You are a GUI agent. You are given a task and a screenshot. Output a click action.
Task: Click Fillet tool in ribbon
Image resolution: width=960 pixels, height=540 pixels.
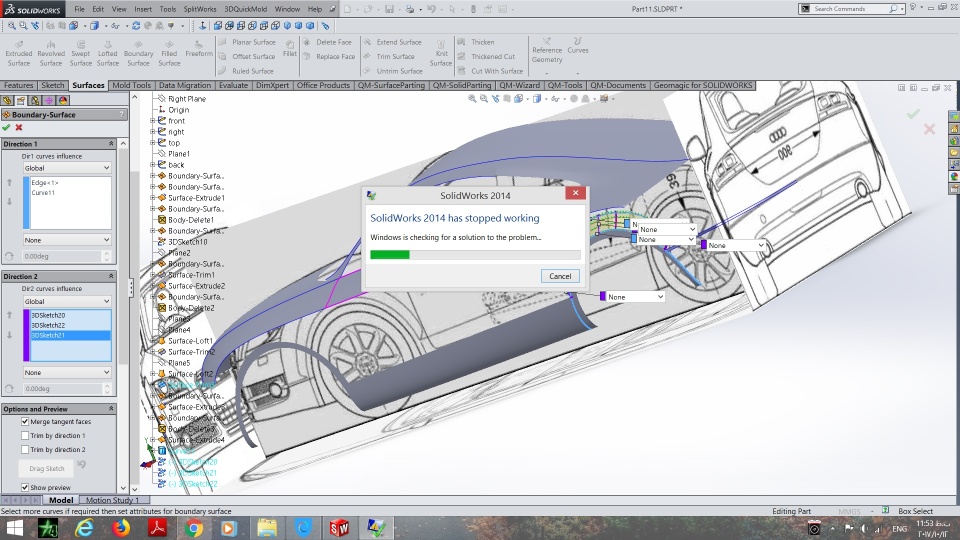(x=290, y=49)
